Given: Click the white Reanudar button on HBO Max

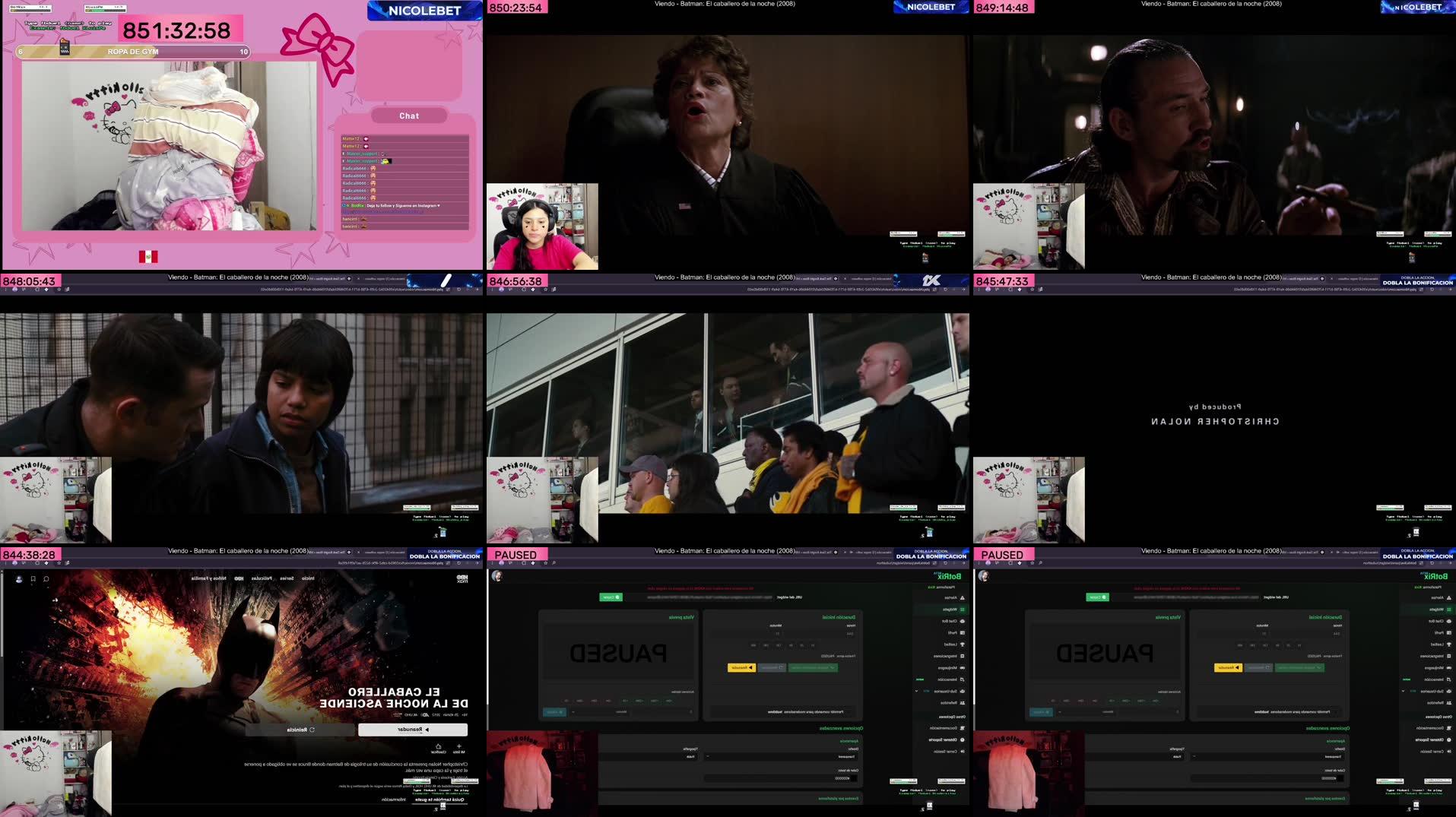Looking at the screenshot, I should (413, 730).
